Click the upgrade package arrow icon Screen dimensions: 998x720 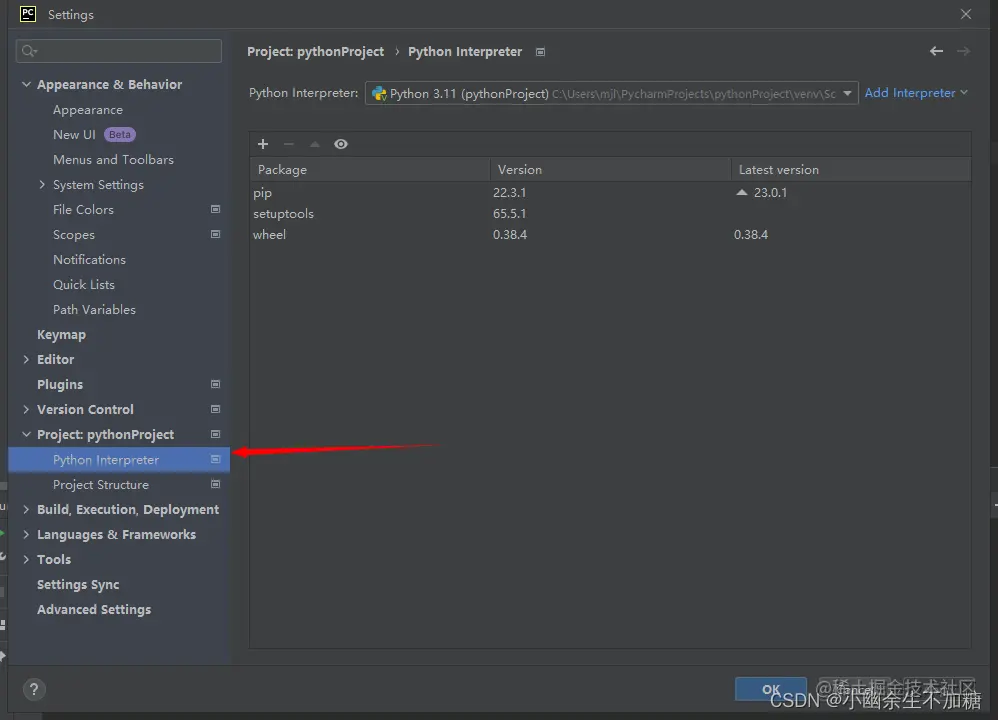(314, 144)
